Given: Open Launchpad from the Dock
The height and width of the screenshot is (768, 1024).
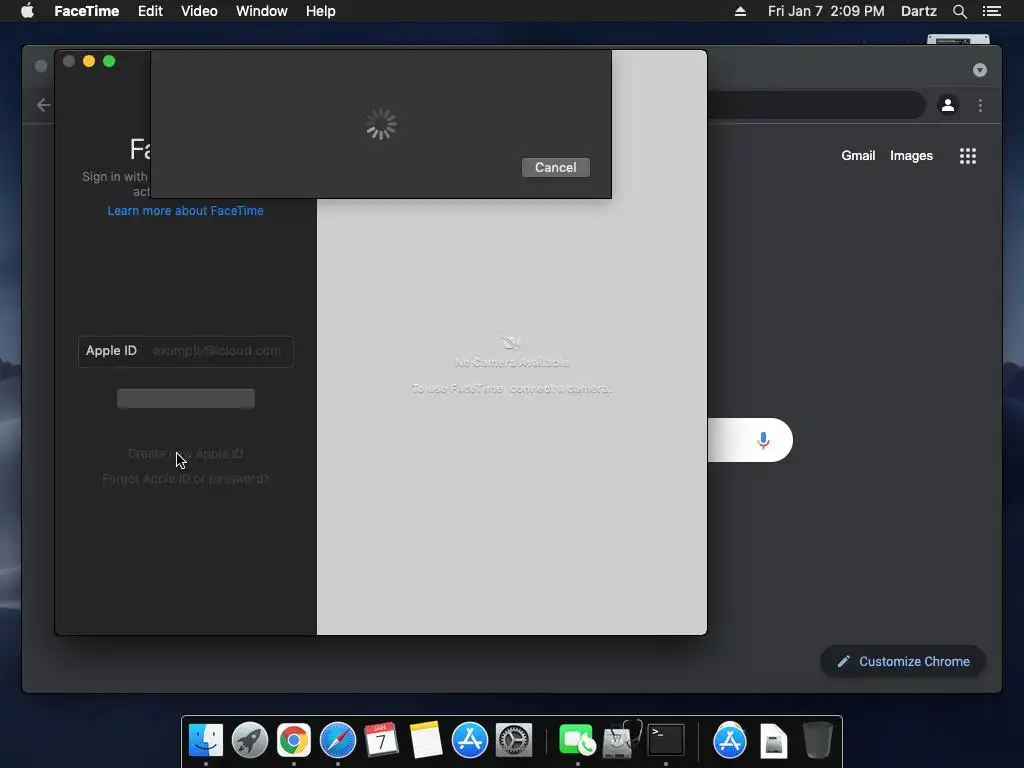Looking at the screenshot, I should [249, 741].
